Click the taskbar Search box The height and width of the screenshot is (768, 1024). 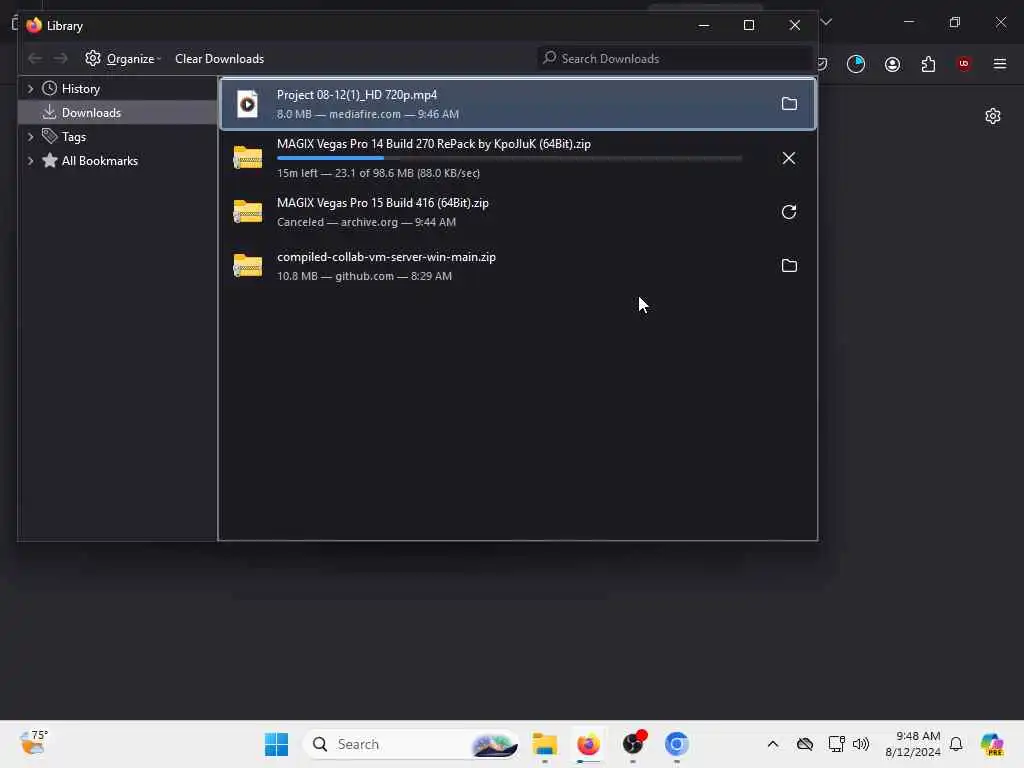[x=411, y=744]
